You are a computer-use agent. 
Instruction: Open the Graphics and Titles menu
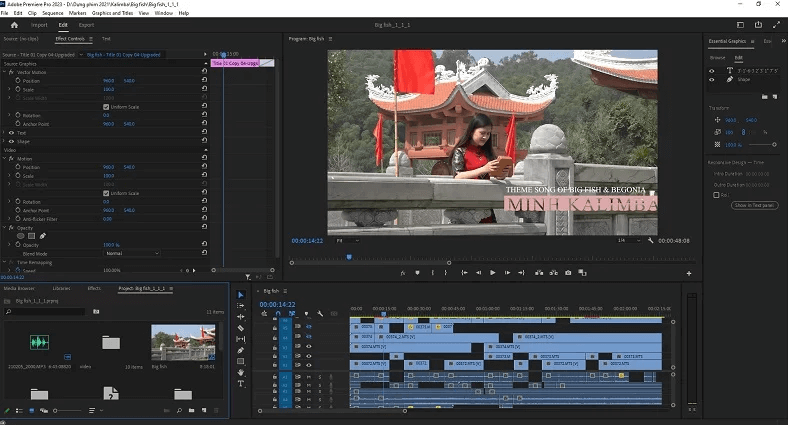coord(113,13)
